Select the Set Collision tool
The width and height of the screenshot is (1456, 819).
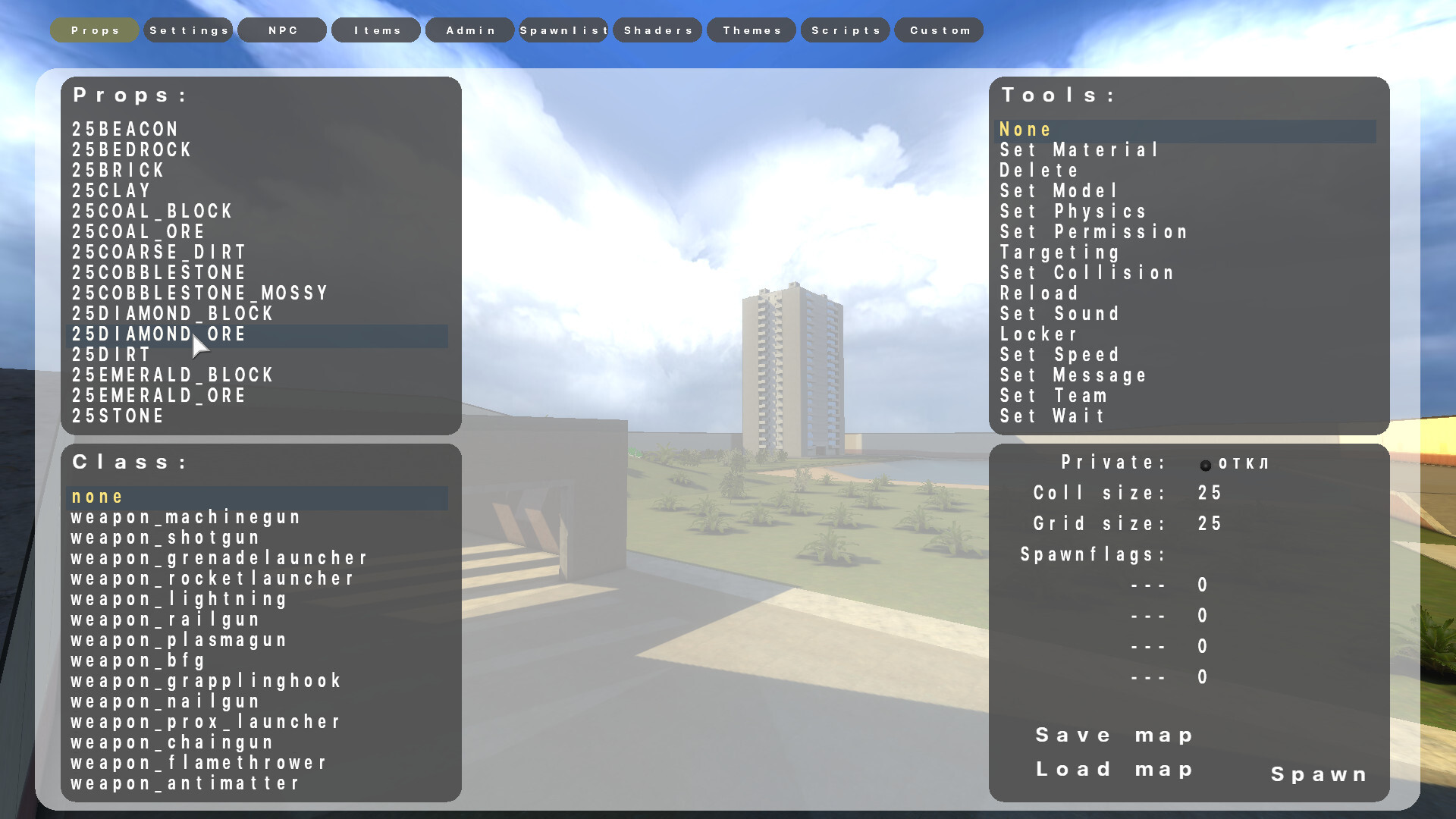pyautogui.click(x=1087, y=273)
